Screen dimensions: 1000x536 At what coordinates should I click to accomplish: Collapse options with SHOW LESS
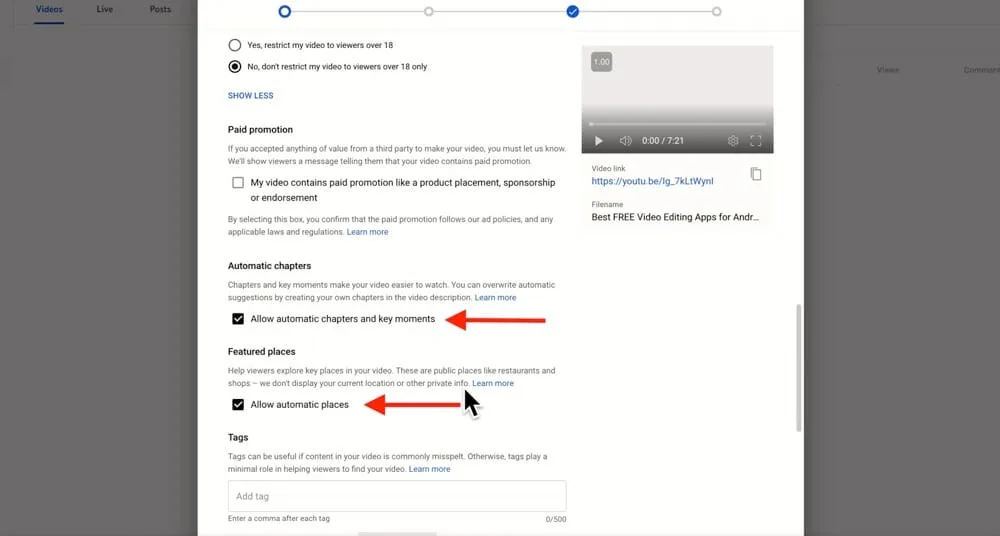pyautogui.click(x=250, y=96)
